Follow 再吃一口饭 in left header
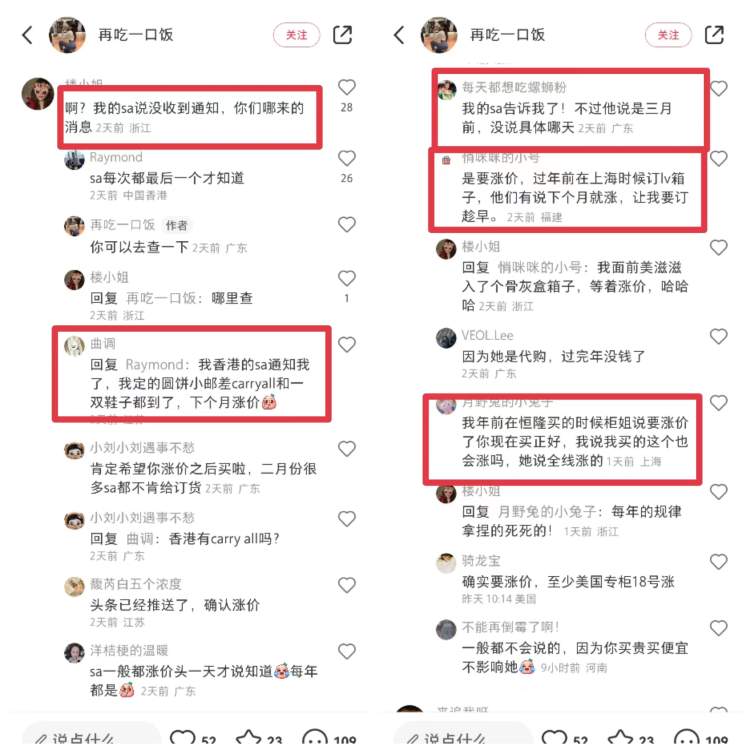 [x=297, y=35]
